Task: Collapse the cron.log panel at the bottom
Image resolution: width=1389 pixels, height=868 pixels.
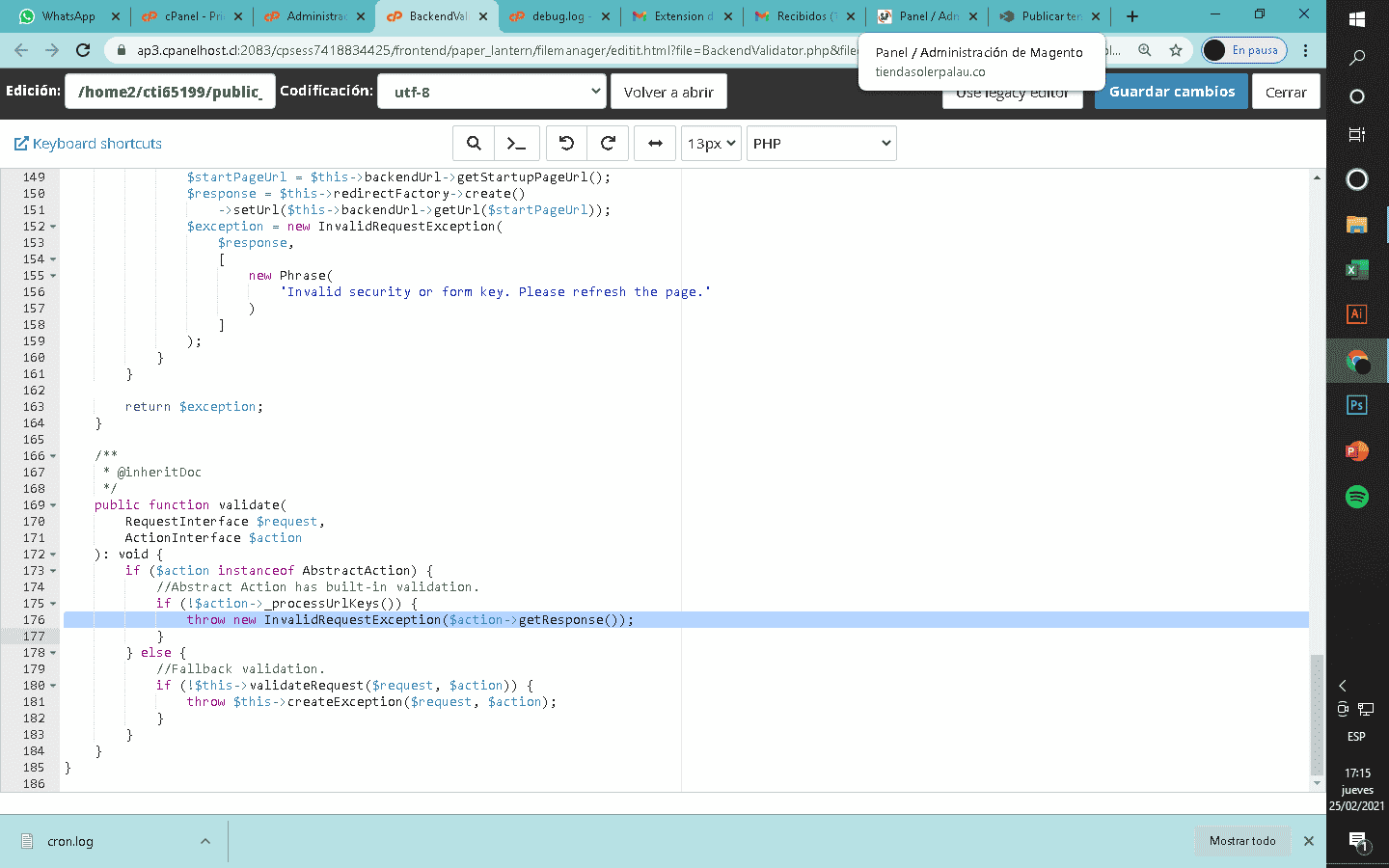Action: pyautogui.click(x=204, y=841)
